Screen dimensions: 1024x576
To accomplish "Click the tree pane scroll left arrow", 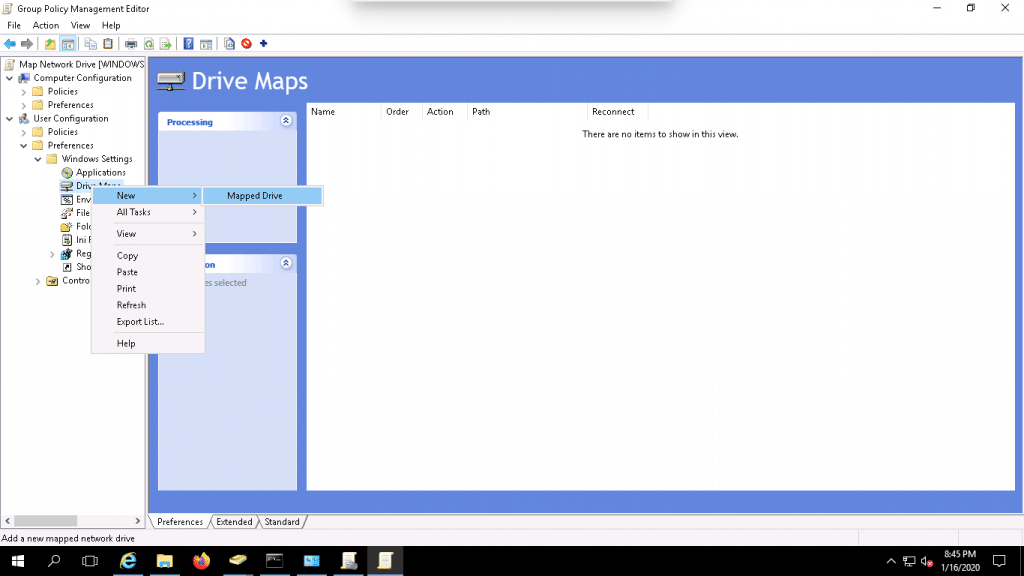I will pos(8,521).
